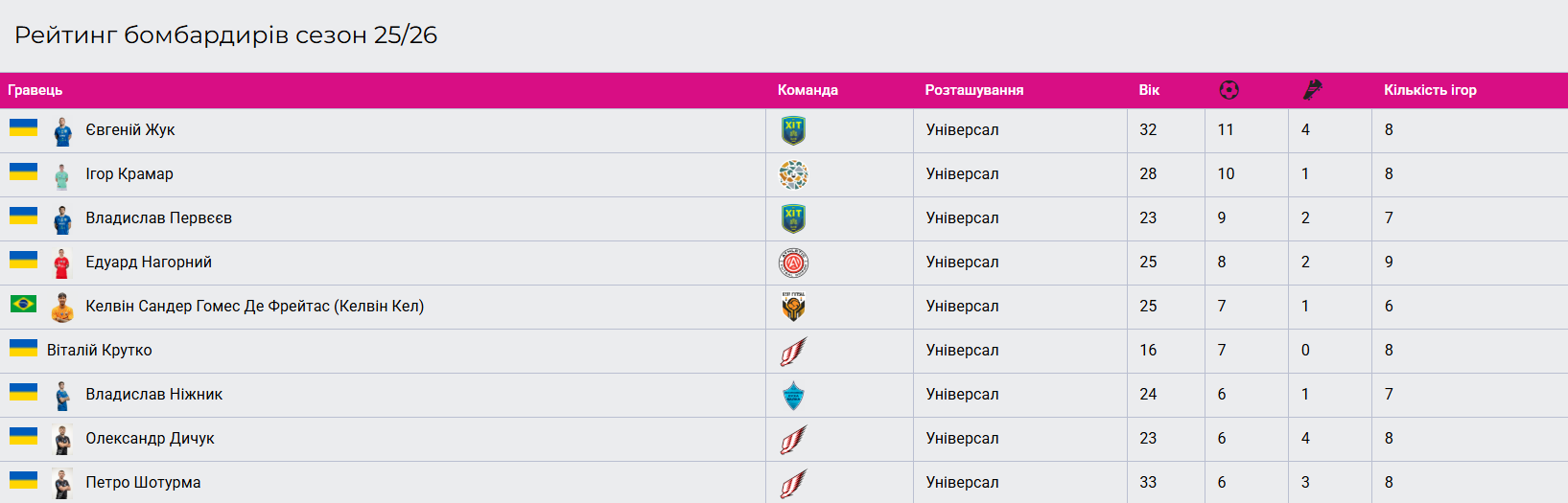Click team crest in Келвін Сандер row
Screen dimensions: 1568x503
click(793, 307)
